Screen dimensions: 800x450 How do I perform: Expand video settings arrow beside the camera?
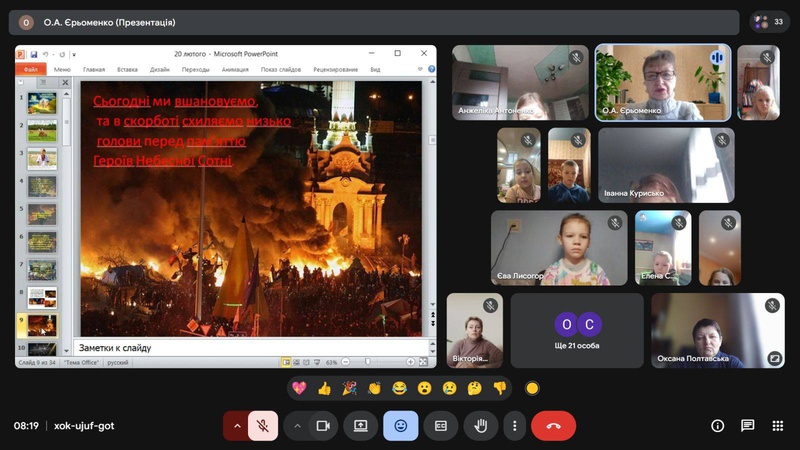click(x=297, y=426)
